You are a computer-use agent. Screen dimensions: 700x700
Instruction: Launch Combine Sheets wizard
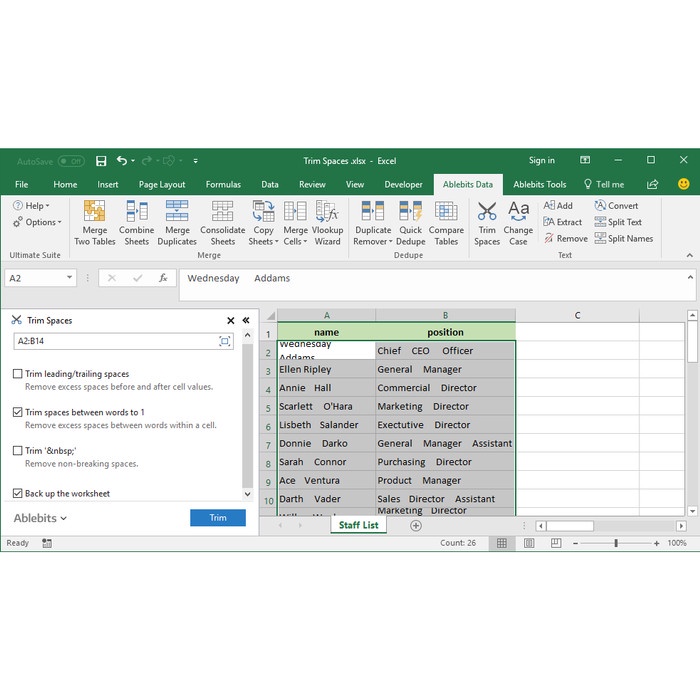coord(137,223)
